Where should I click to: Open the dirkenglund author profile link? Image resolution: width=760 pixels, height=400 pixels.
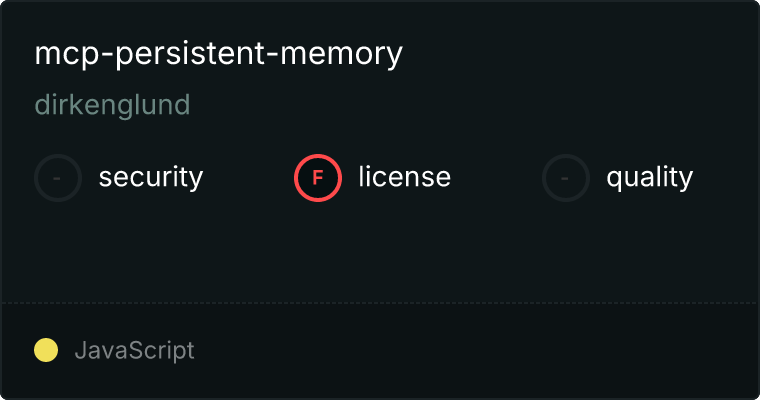click(x=112, y=105)
